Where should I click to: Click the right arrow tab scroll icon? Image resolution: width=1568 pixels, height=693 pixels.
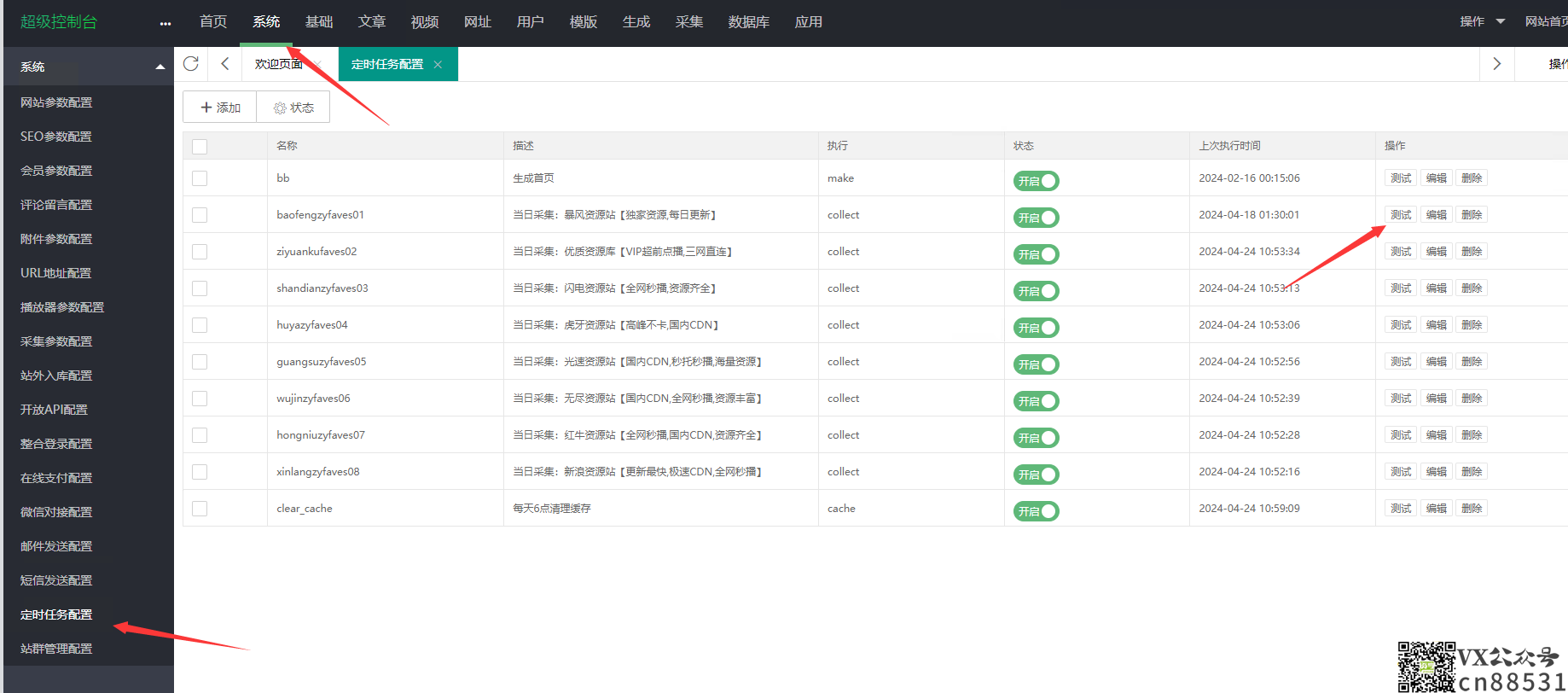click(x=1496, y=64)
